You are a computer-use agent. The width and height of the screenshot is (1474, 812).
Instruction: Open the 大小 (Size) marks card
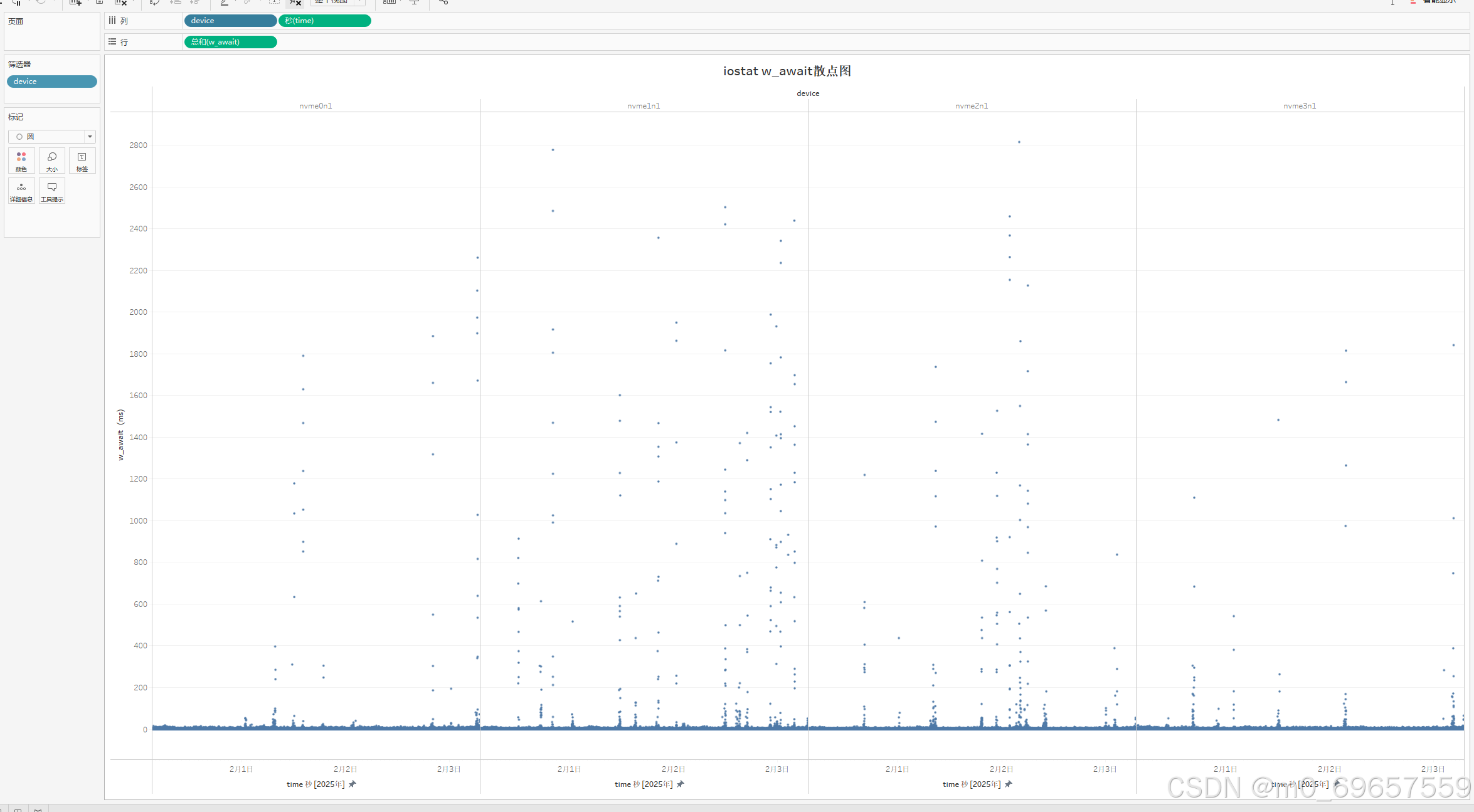(52, 161)
